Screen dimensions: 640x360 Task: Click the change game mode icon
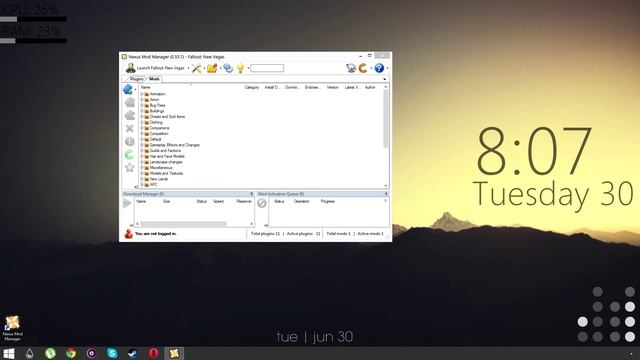[228, 68]
